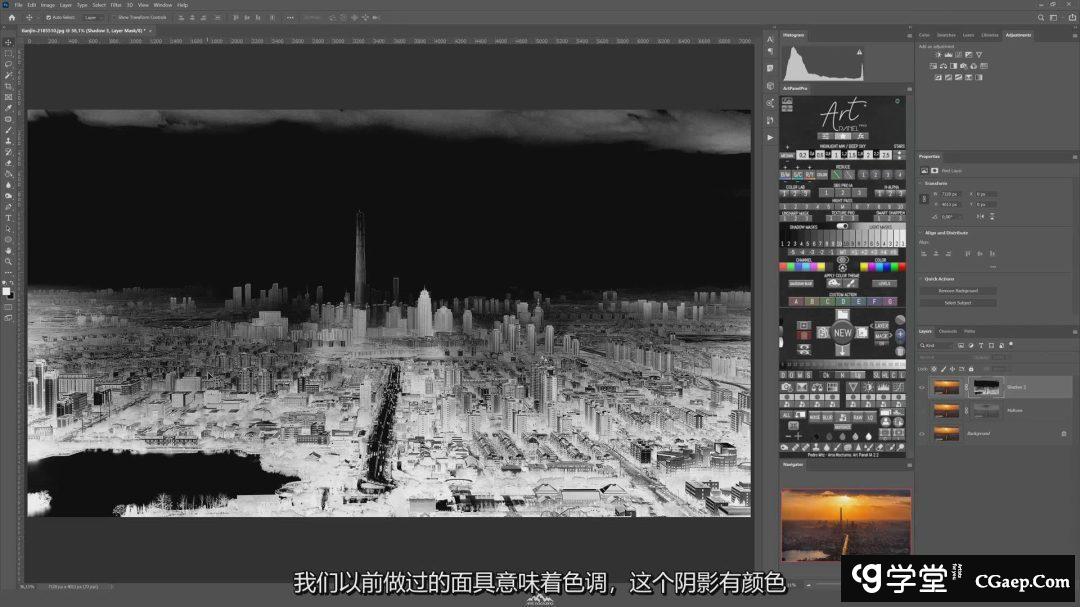Flip the Shadow/Light masks toggle switch
Image resolution: width=1080 pixels, height=607 pixels.
[842, 226]
